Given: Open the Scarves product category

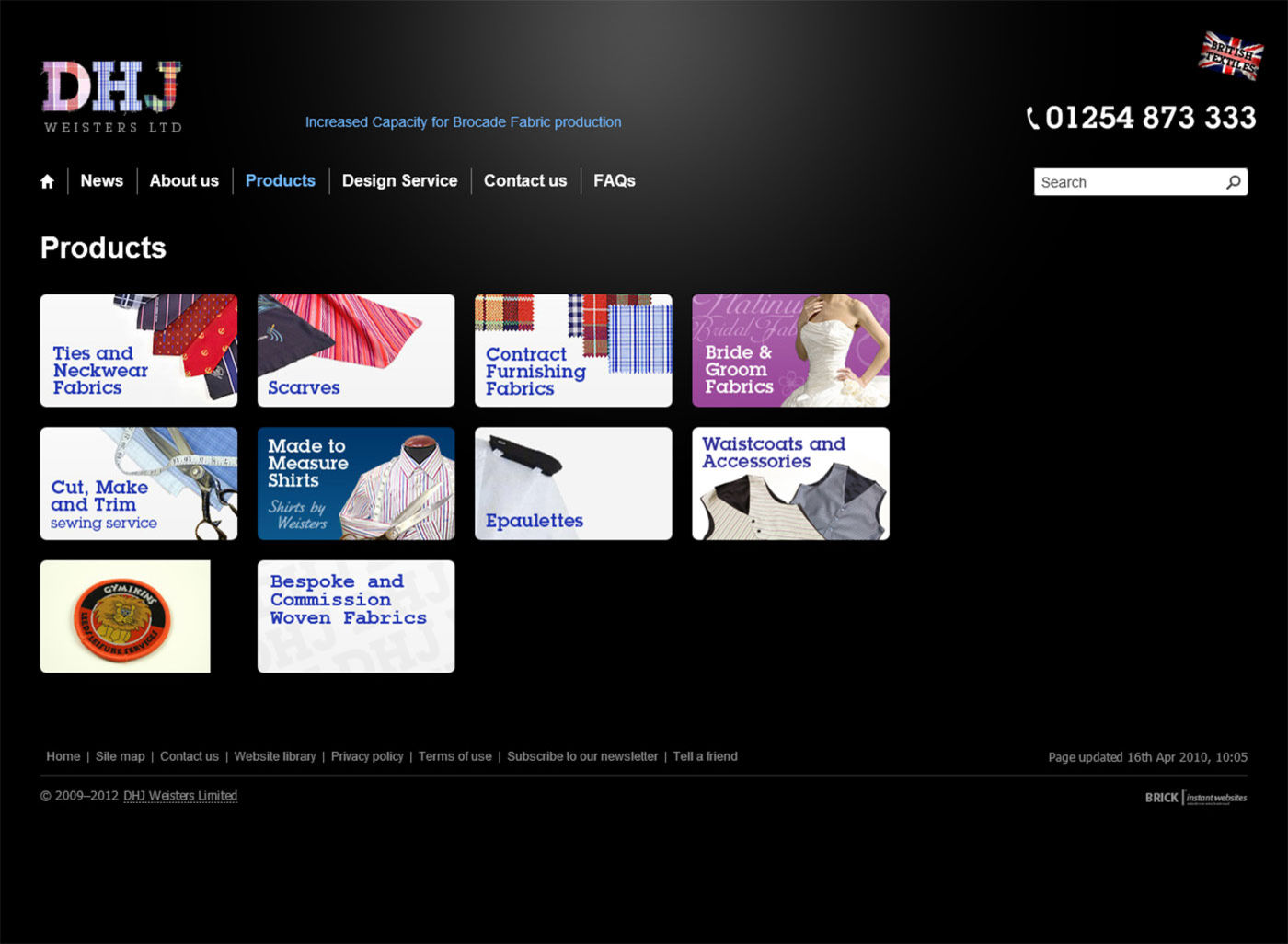Looking at the screenshot, I should click(x=355, y=350).
